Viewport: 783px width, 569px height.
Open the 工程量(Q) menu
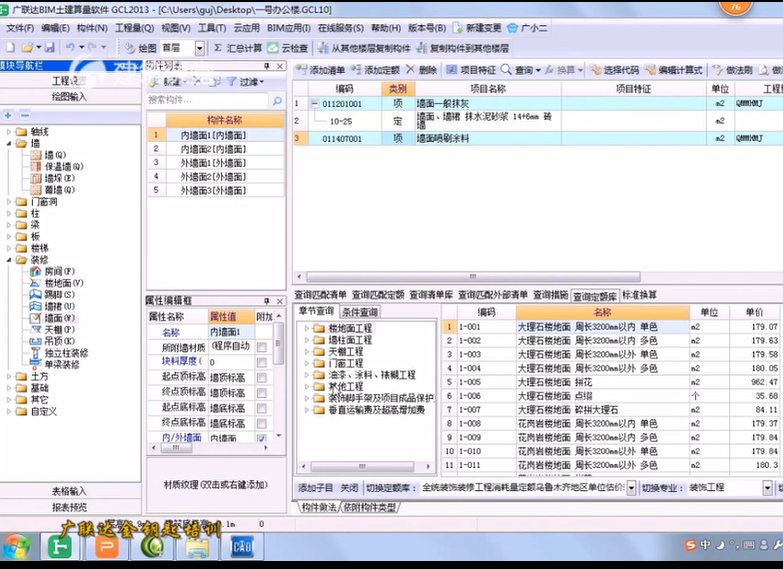coord(134,28)
